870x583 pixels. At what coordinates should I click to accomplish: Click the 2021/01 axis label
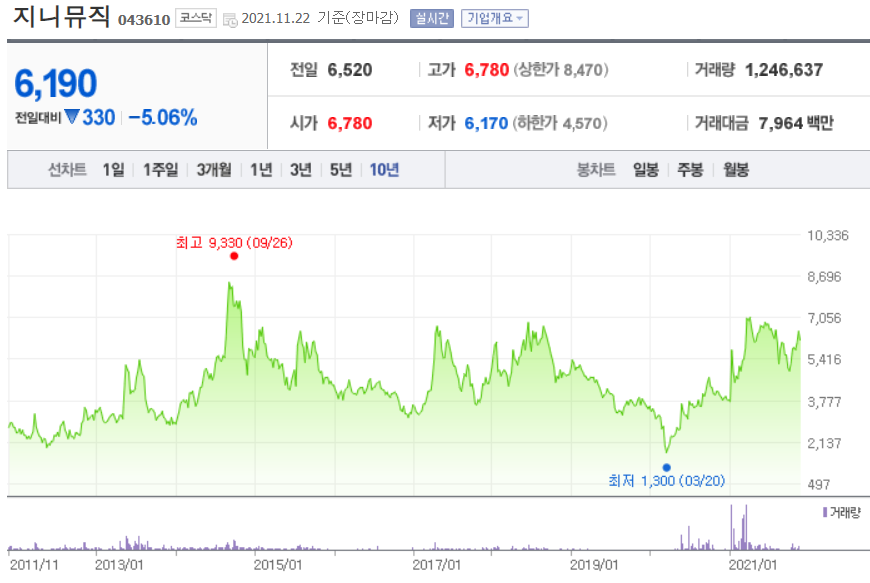(x=753, y=565)
